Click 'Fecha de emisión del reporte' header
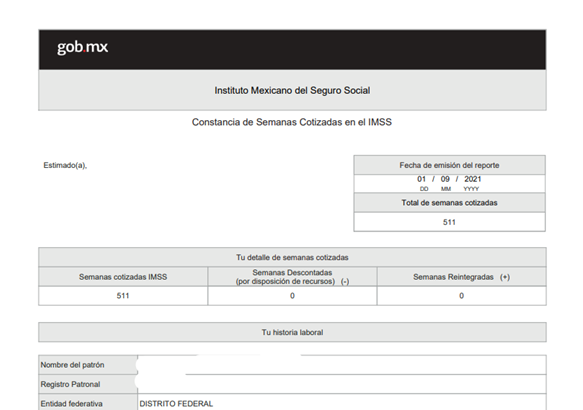 point(449,165)
